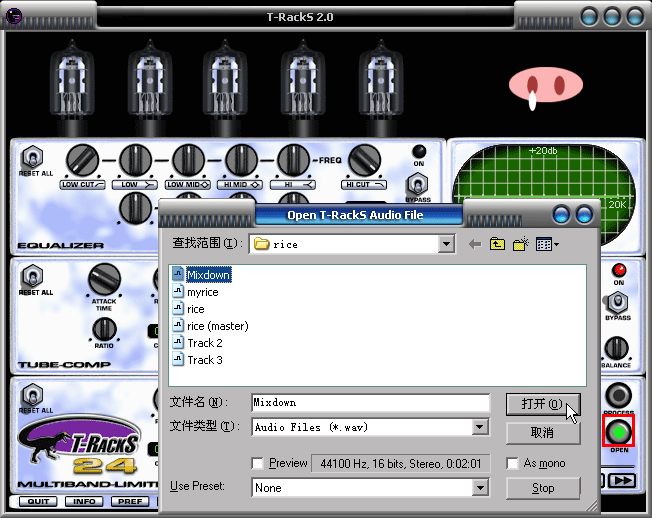Click the green OPEN button
The image size is (652, 518).
click(x=619, y=432)
